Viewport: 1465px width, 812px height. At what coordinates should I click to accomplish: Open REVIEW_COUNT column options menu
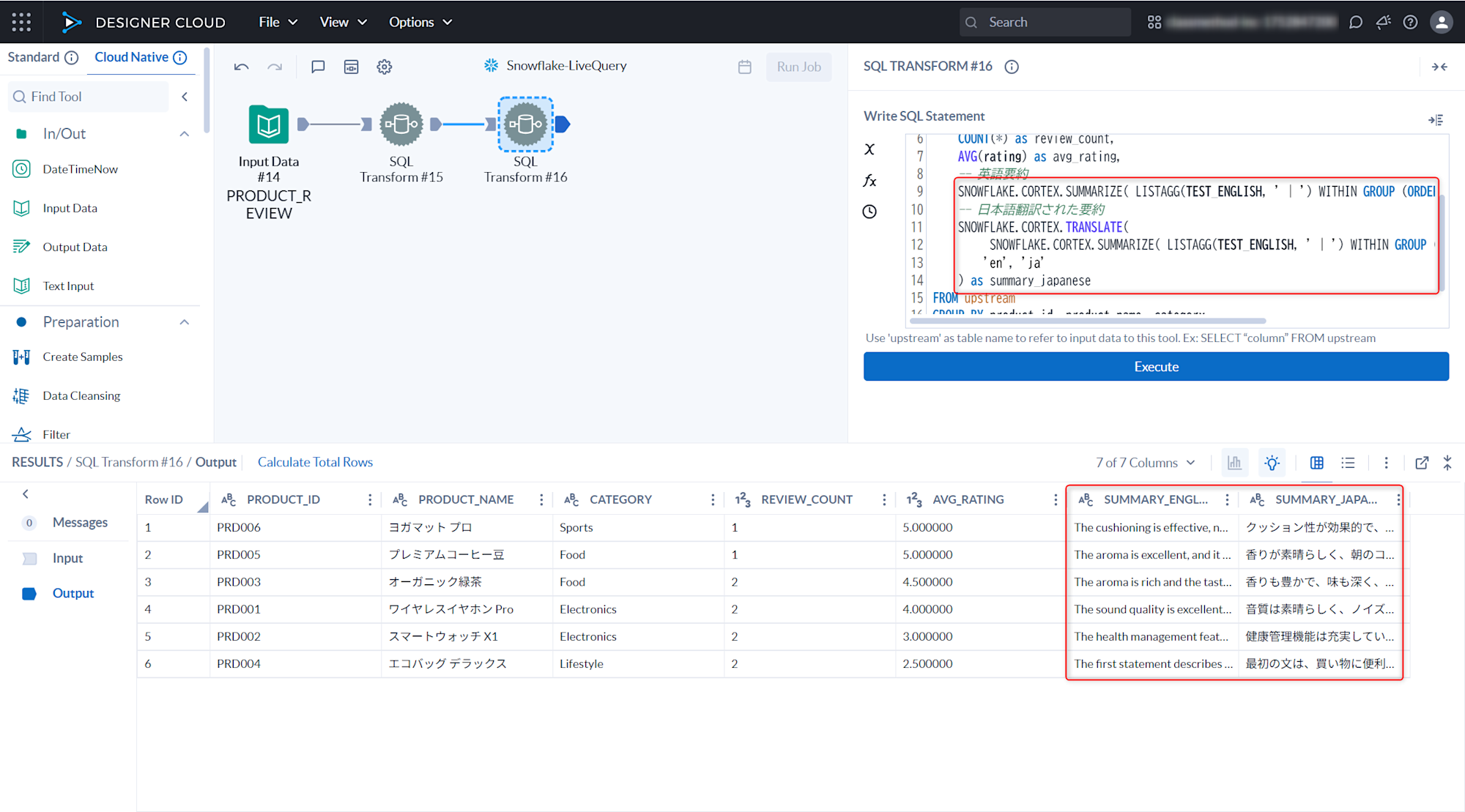884,499
